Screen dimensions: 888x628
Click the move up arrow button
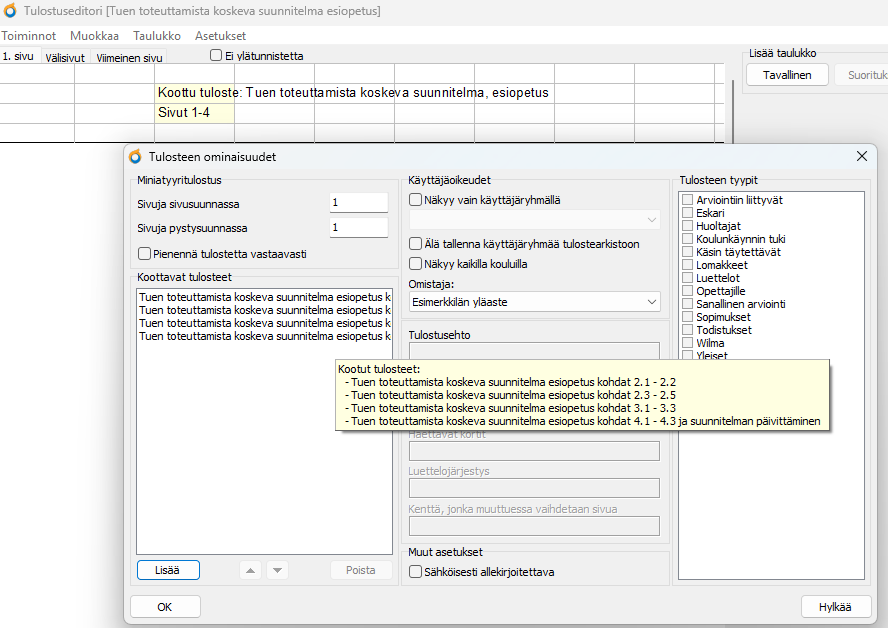(251, 570)
